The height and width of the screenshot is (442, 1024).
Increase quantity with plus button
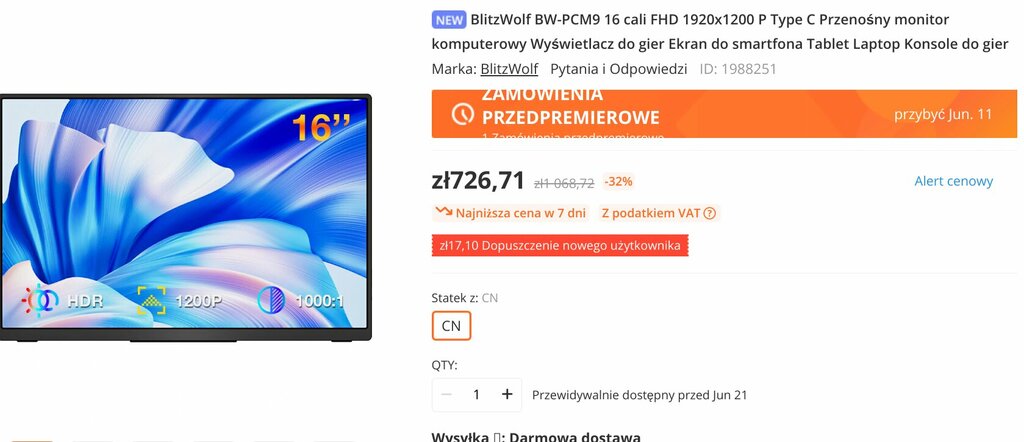coord(507,394)
